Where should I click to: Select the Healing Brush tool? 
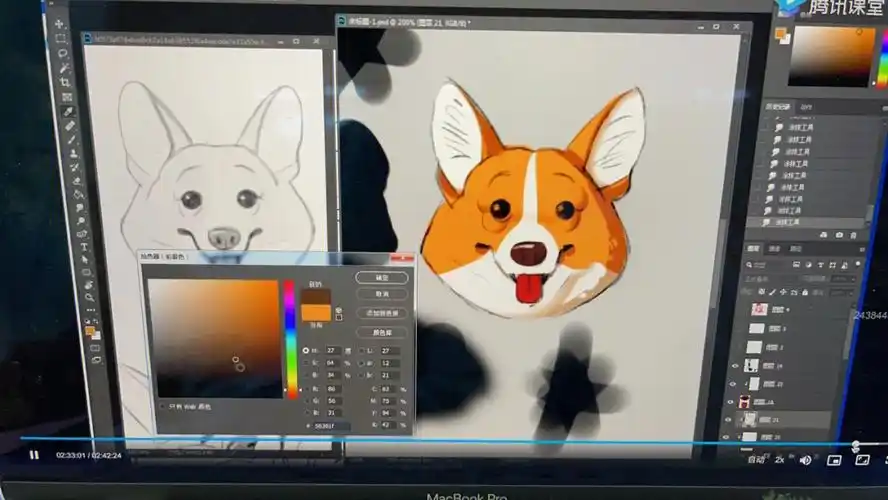click(70, 126)
